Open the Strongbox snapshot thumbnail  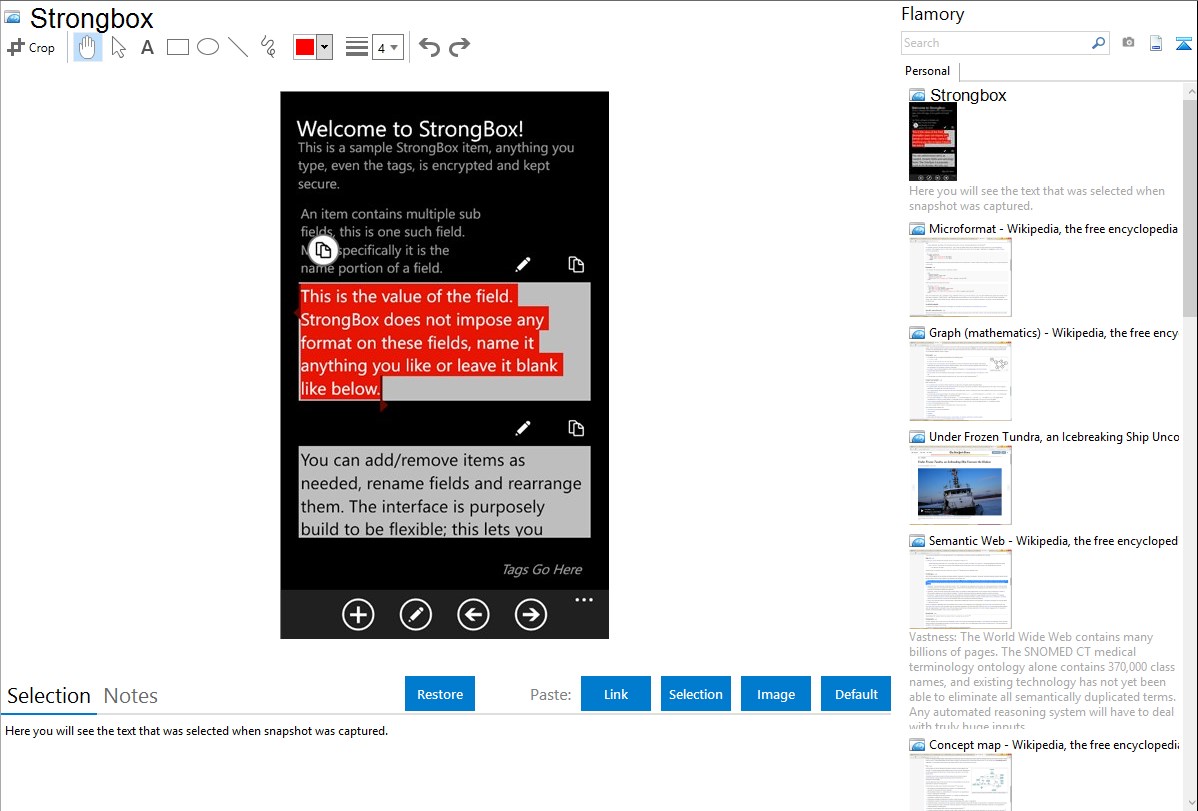click(x=933, y=142)
